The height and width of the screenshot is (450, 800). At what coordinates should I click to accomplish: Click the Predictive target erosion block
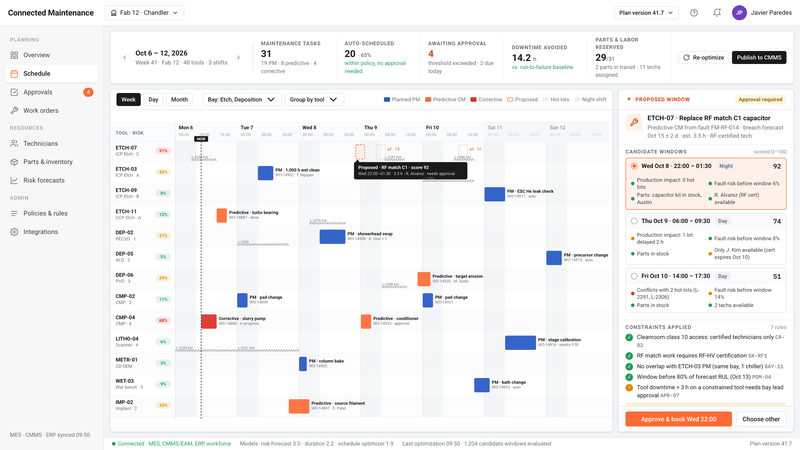click(423, 279)
